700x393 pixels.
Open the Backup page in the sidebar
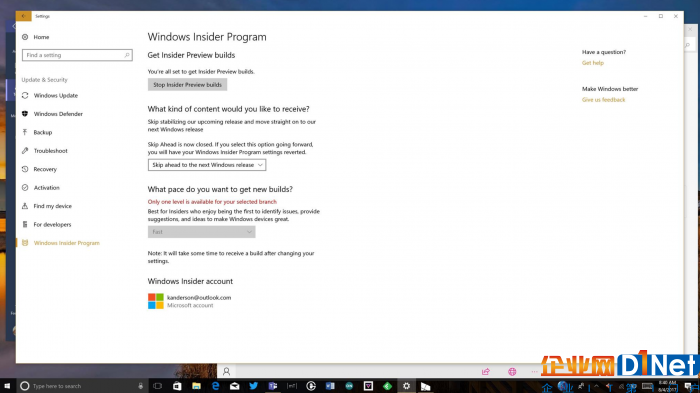pyautogui.click(x=37, y=132)
